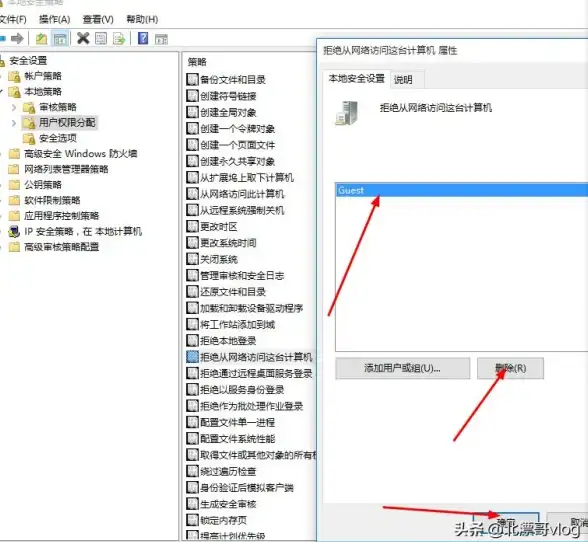Select policy 从扩展坞上取下计算机
588x542 pixels.
[247, 177]
